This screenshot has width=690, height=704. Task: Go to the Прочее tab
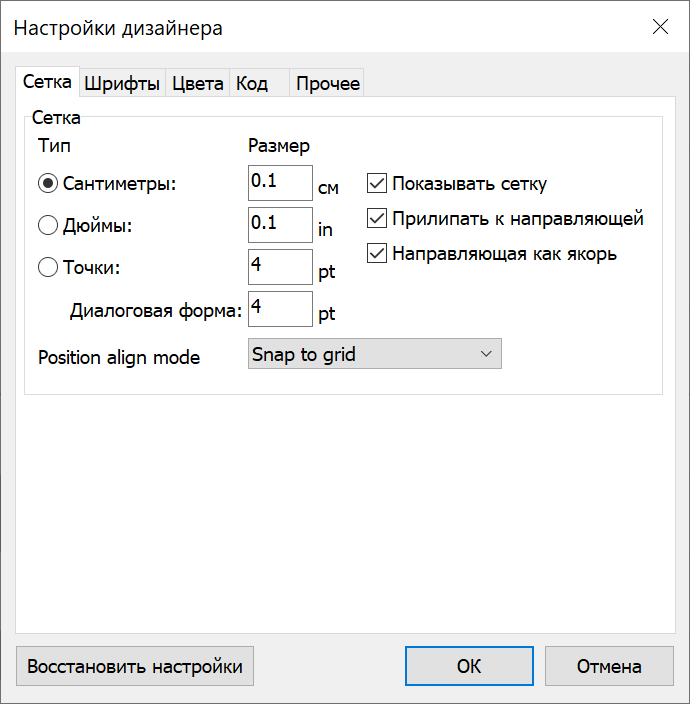(x=327, y=84)
